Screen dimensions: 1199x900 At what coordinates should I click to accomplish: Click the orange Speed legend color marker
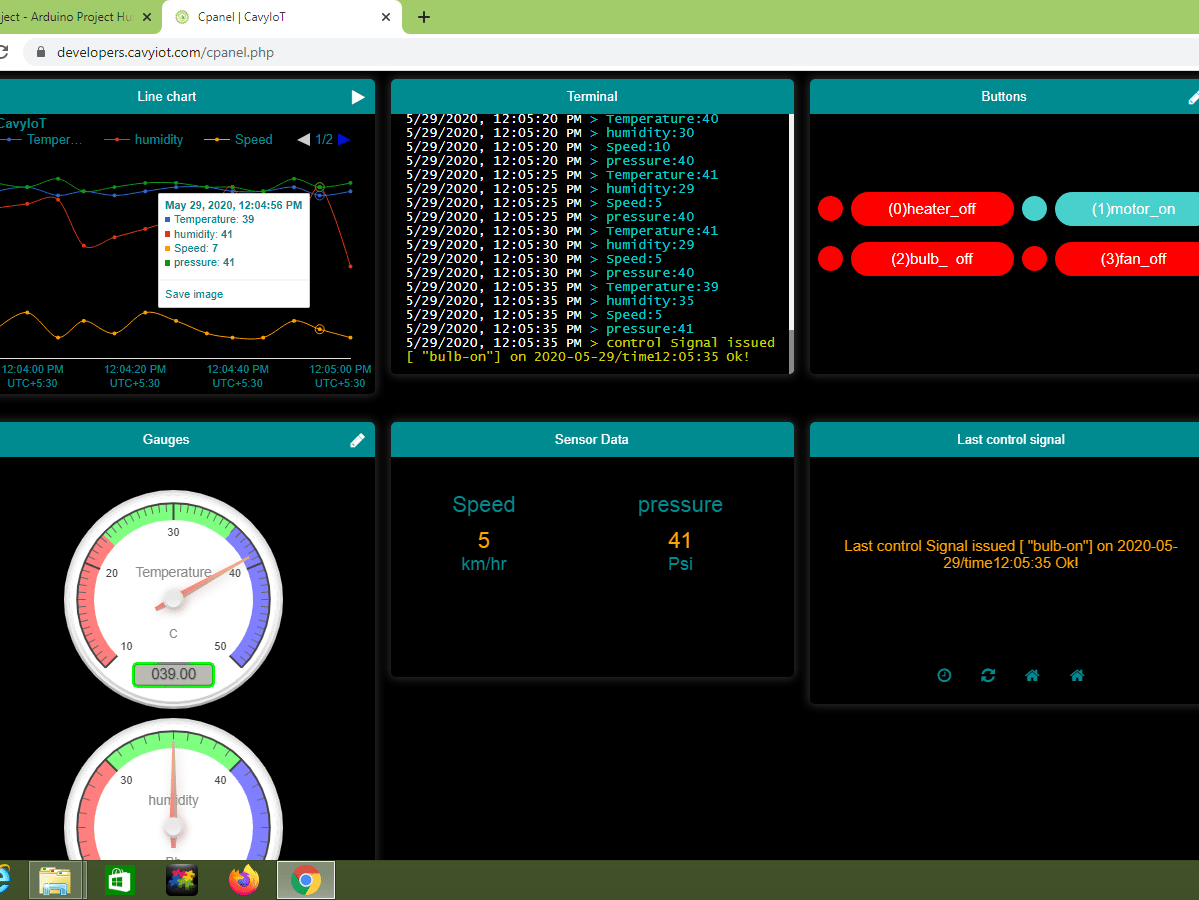click(217, 139)
